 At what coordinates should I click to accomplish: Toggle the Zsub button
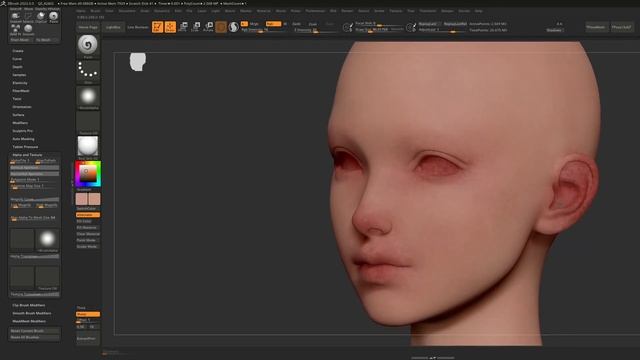[x=313, y=24]
